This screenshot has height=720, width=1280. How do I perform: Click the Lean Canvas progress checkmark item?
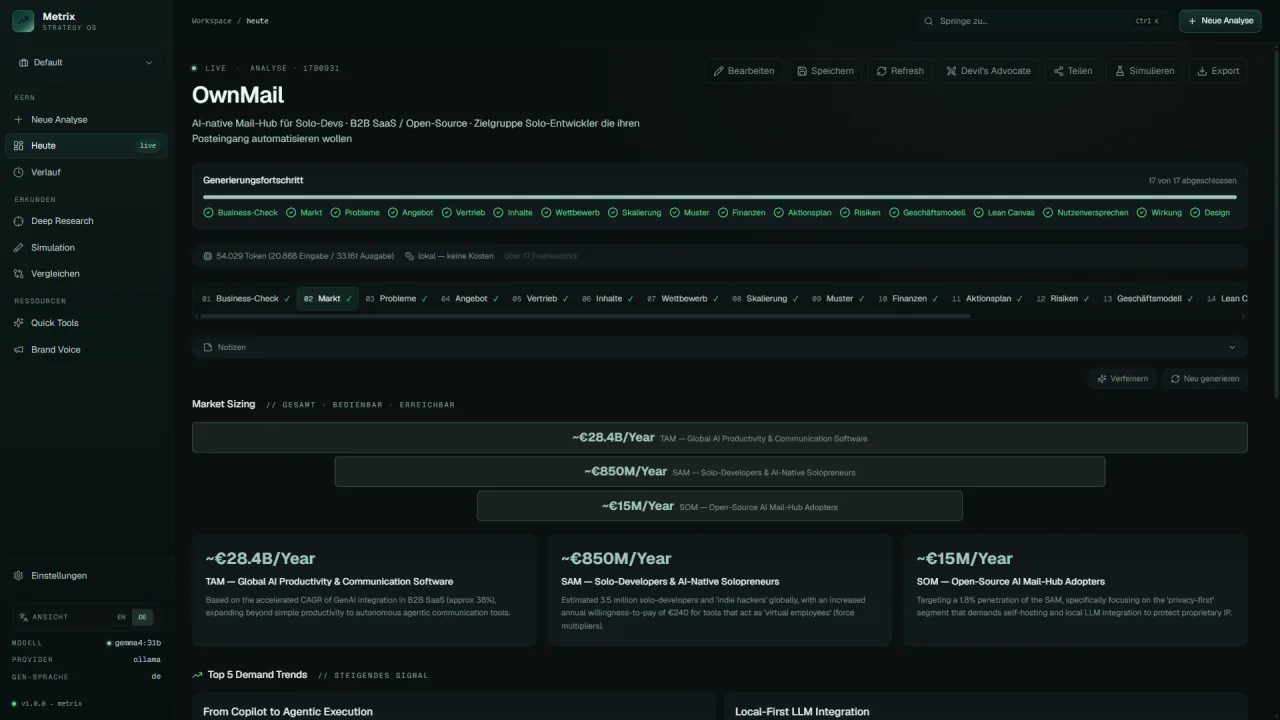pos(1004,213)
